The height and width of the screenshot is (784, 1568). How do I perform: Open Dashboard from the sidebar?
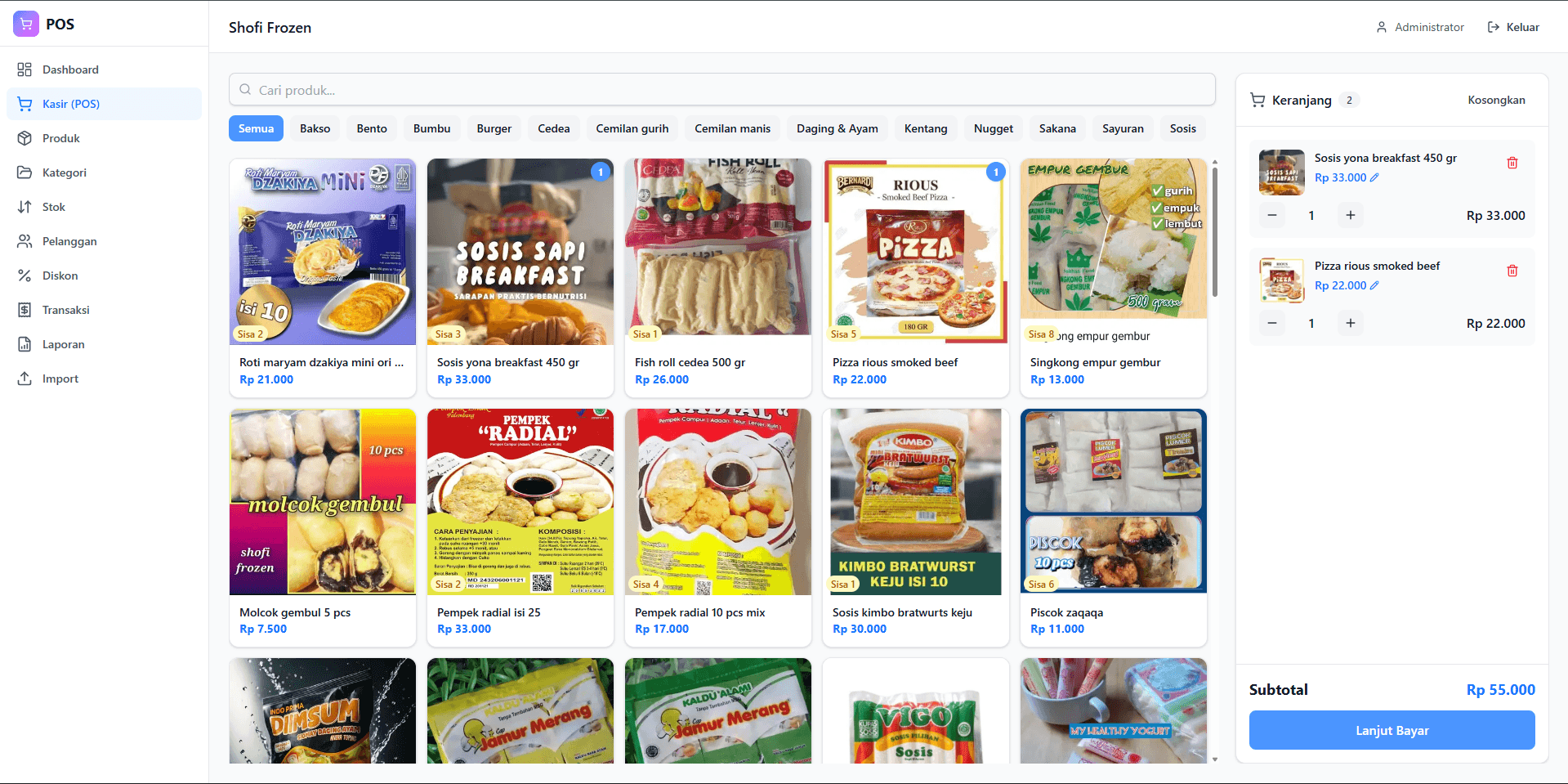(x=104, y=69)
